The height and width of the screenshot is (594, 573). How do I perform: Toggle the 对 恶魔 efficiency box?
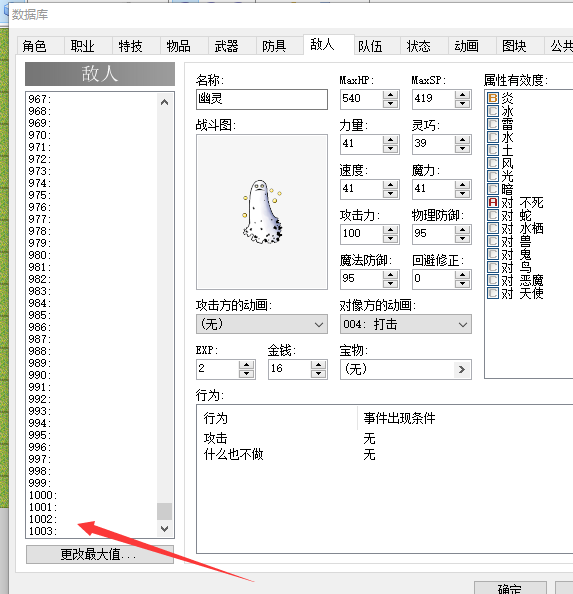pyautogui.click(x=493, y=280)
